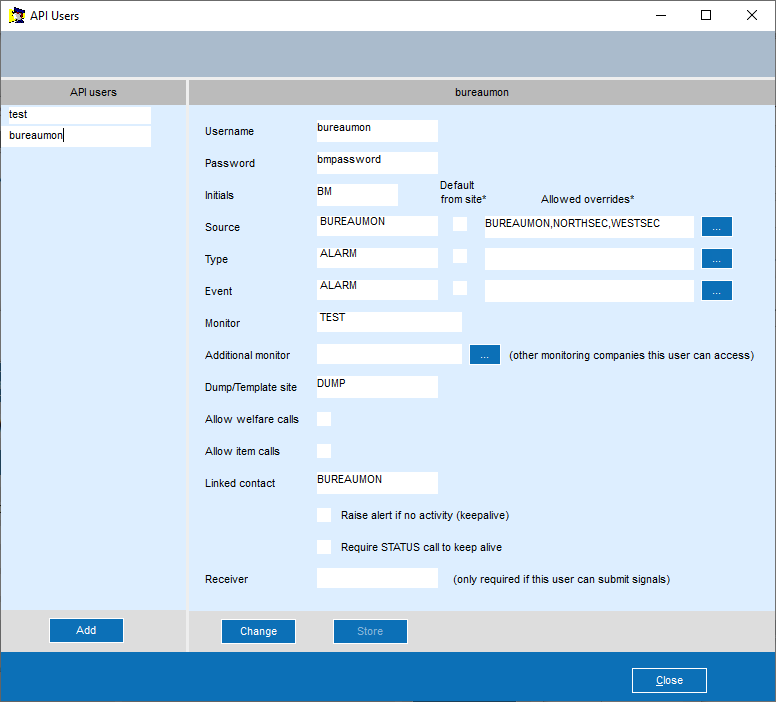776x702 pixels.
Task: Click the Add button
Action: (x=86, y=630)
